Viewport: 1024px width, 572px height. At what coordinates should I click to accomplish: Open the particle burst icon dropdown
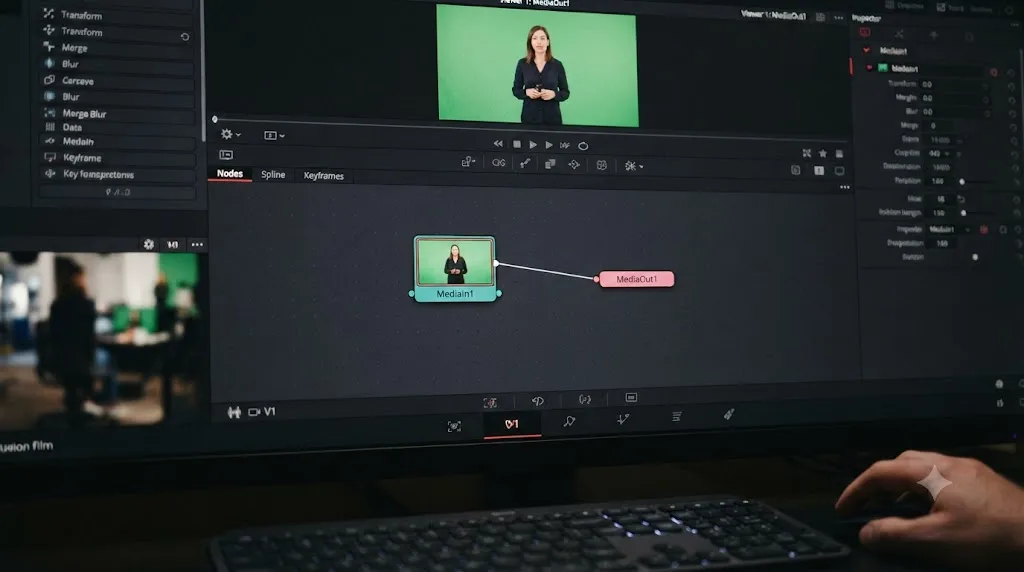tap(633, 167)
